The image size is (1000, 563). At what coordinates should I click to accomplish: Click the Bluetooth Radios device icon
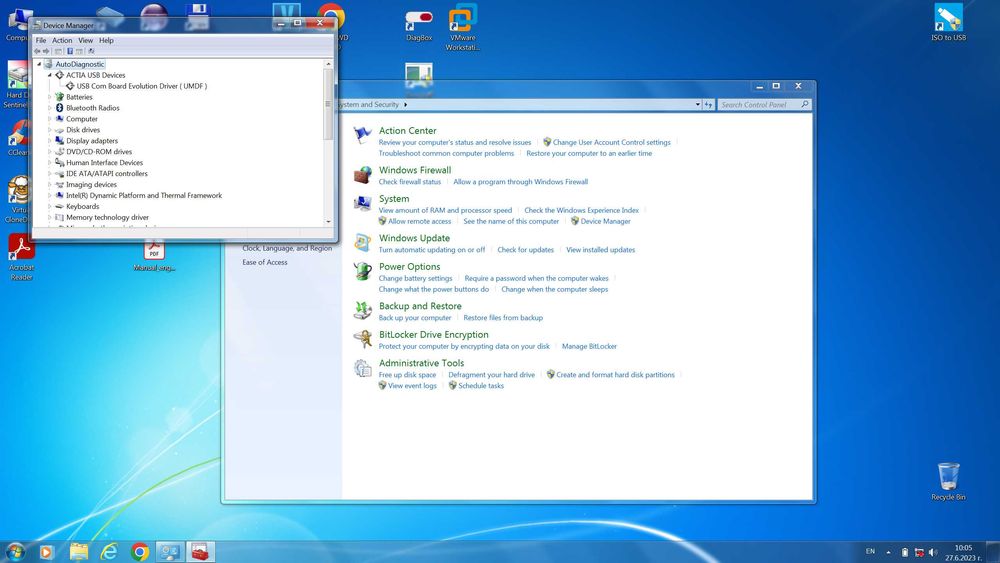59,108
